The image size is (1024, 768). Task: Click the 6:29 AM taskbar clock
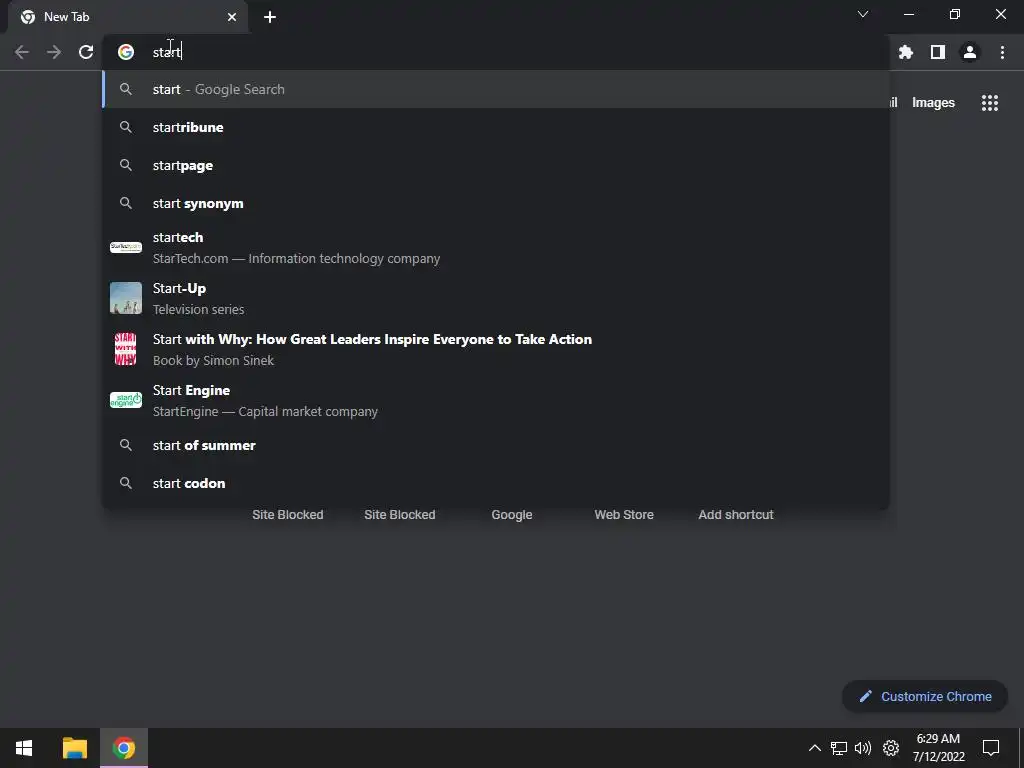[x=938, y=748]
